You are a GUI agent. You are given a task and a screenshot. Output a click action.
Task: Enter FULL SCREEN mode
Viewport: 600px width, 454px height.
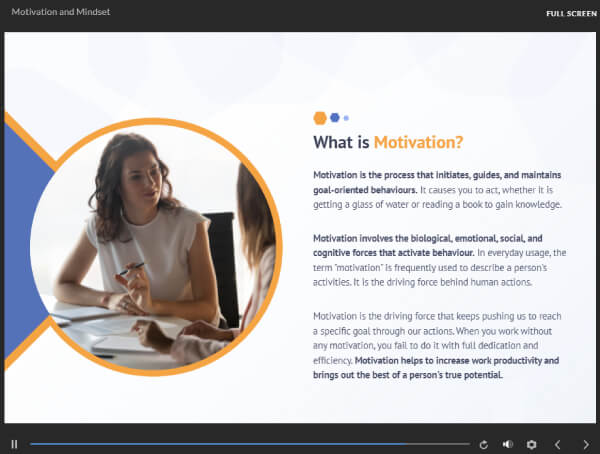(573, 14)
